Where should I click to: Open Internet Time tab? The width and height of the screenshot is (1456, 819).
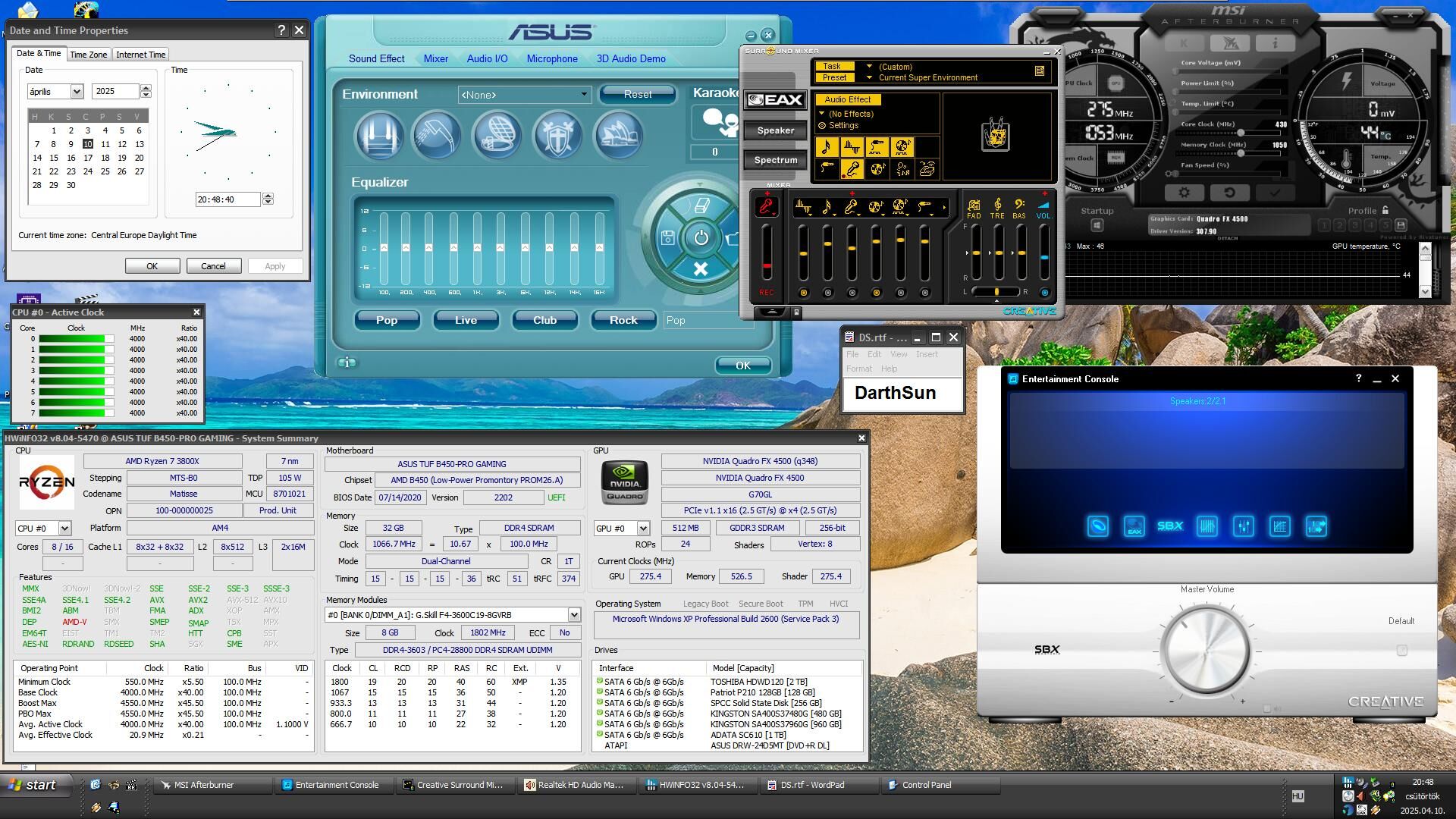[140, 55]
